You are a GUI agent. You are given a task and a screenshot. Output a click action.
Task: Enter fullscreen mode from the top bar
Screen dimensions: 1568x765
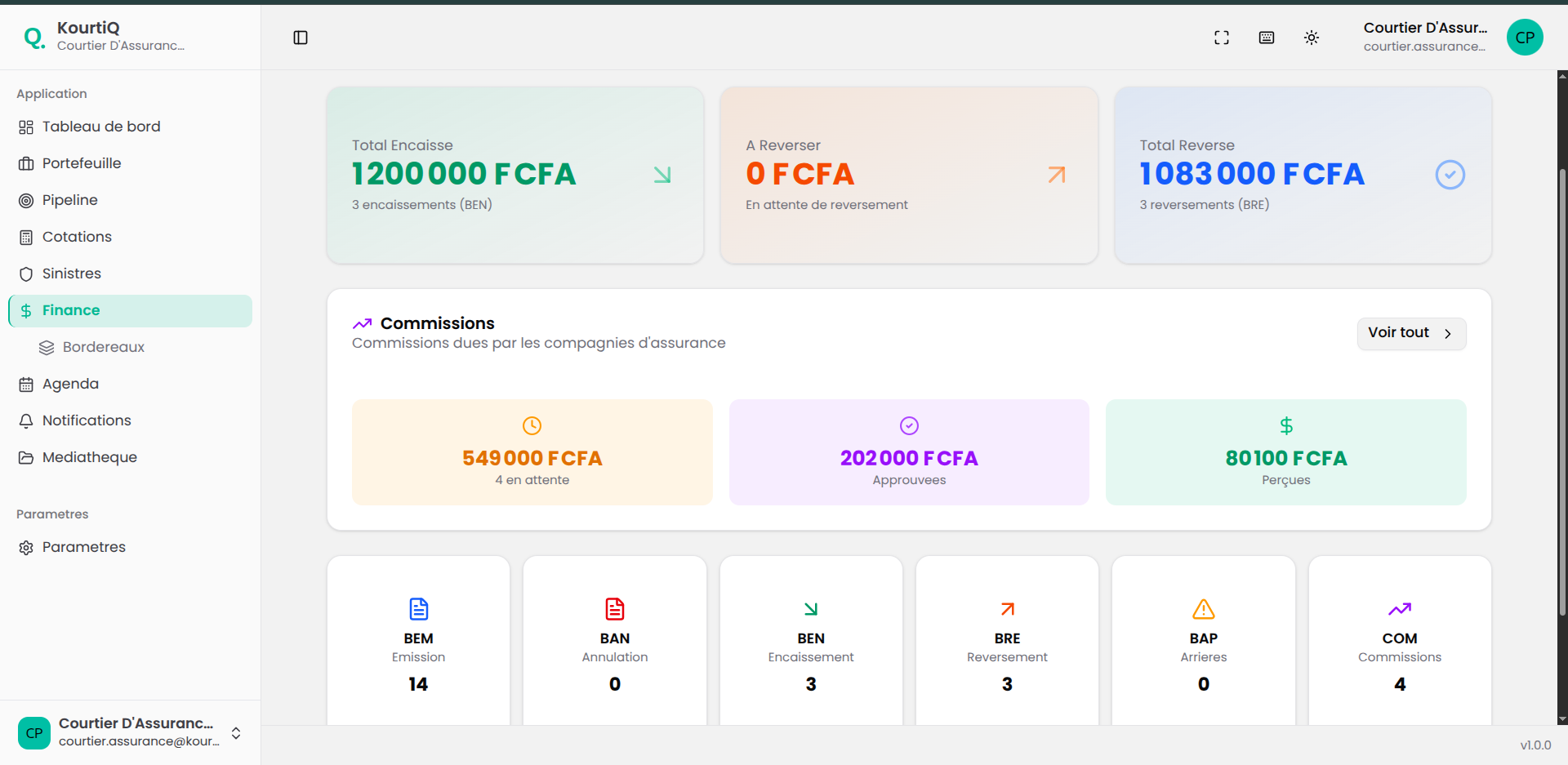[1222, 37]
